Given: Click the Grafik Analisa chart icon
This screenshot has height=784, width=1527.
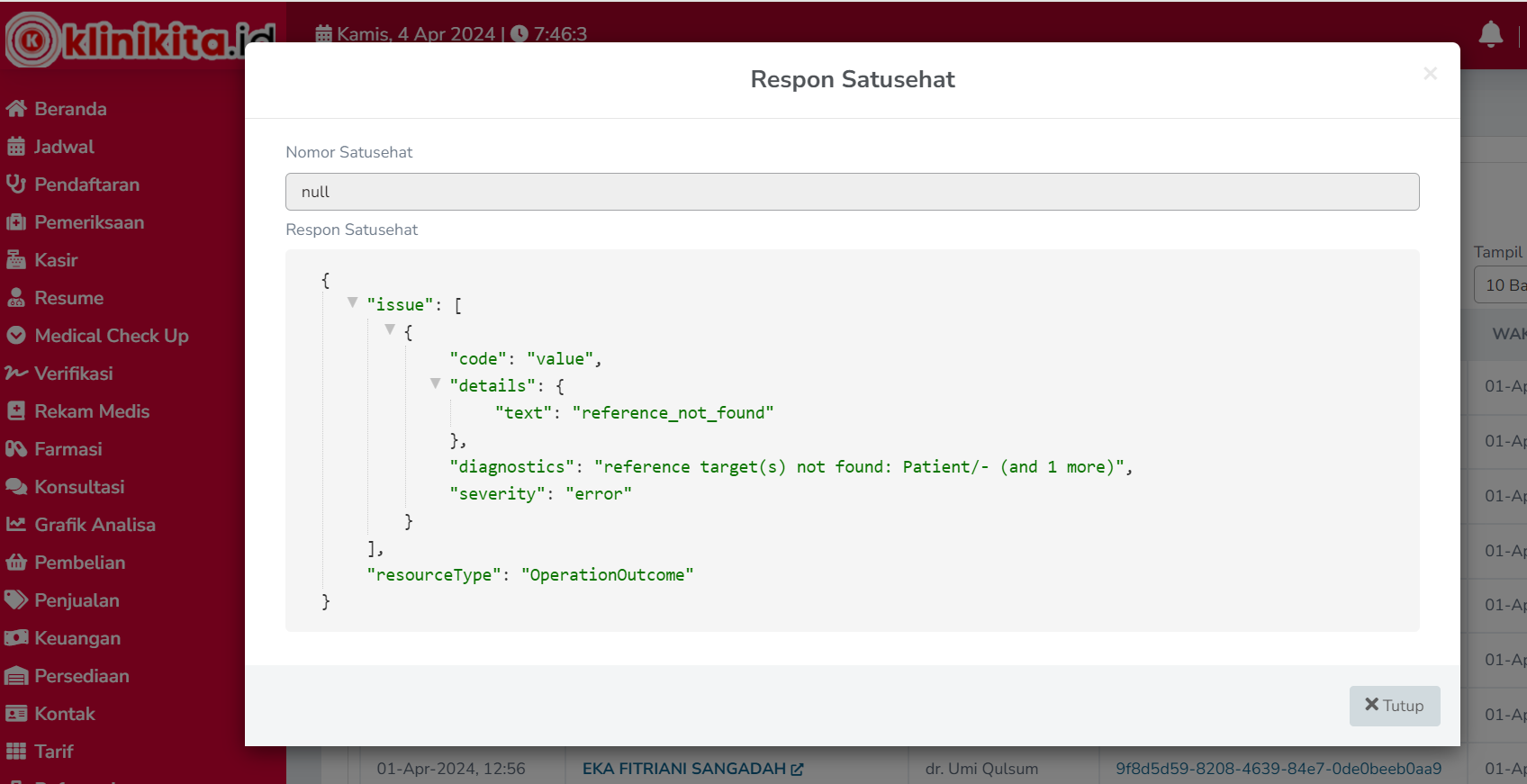Looking at the screenshot, I should click(x=16, y=525).
